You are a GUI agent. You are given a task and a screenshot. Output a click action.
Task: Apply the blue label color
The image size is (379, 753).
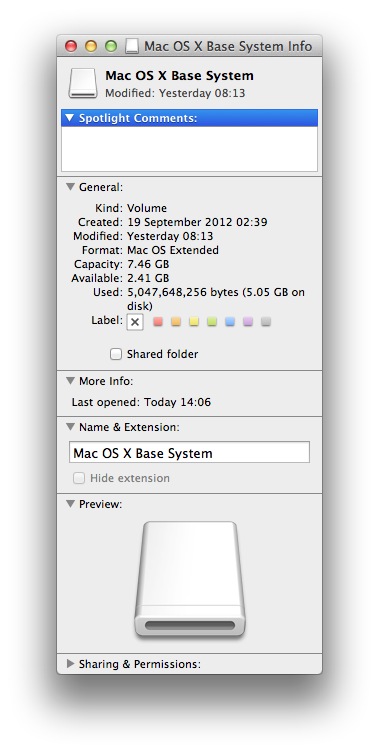pyautogui.click(x=230, y=321)
